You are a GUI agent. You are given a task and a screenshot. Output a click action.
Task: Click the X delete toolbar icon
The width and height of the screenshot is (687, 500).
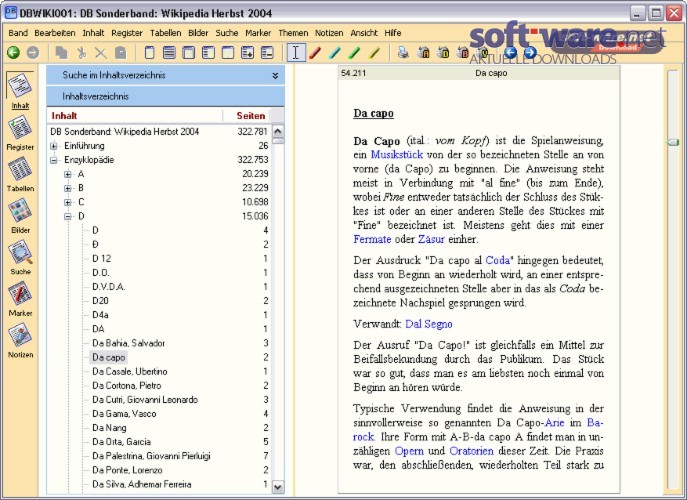(101, 53)
